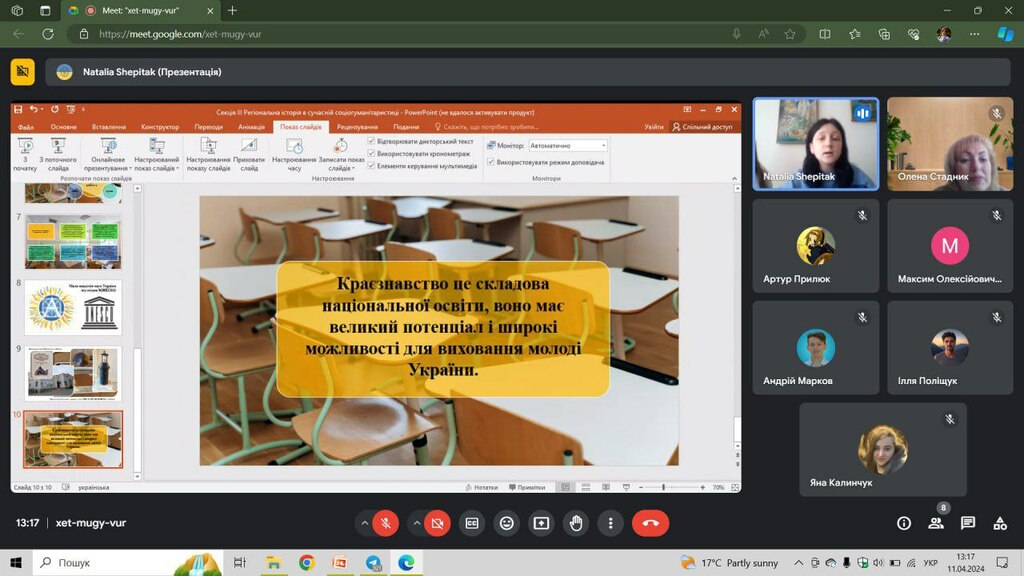Click the Present now screen share icon
Image resolution: width=1024 pixels, height=576 pixels.
541,523
